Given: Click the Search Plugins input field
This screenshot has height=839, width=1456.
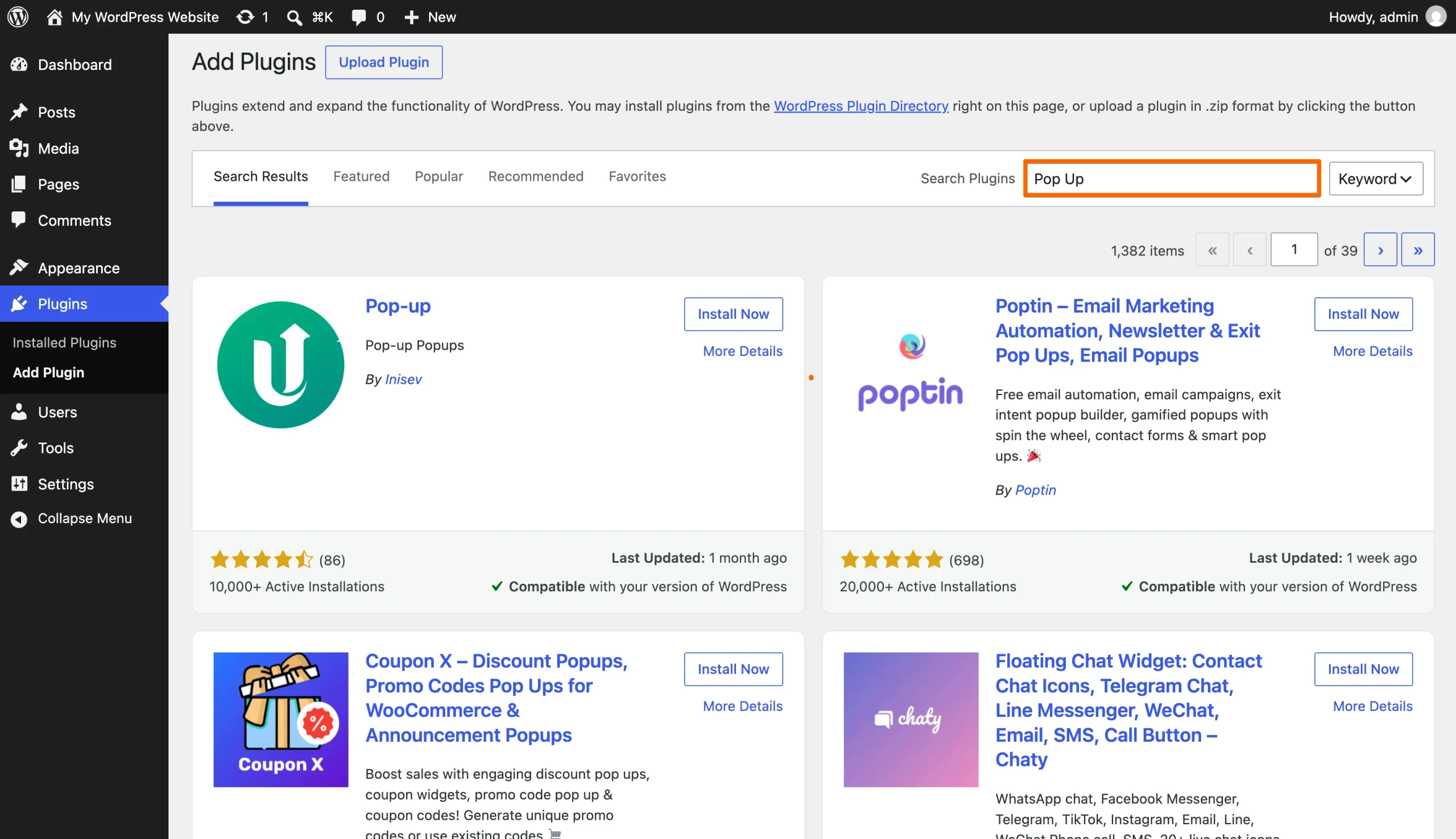Looking at the screenshot, I should (1171, 178).
